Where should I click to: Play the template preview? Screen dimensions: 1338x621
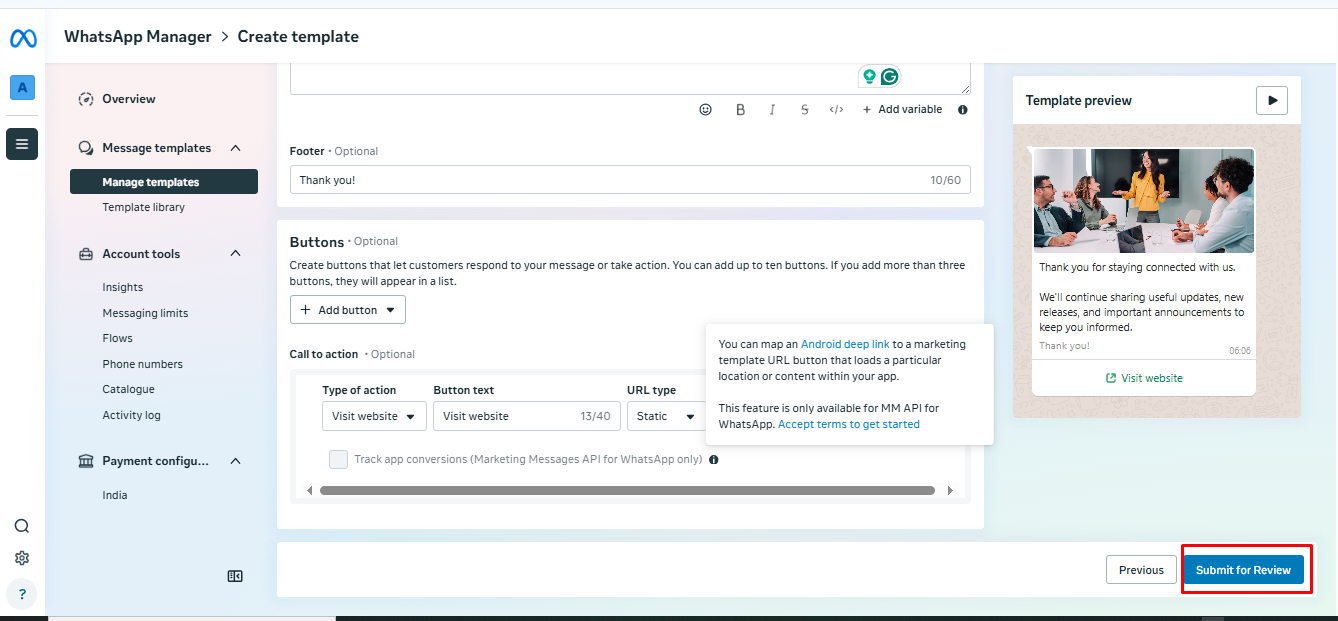[1272, 100]
